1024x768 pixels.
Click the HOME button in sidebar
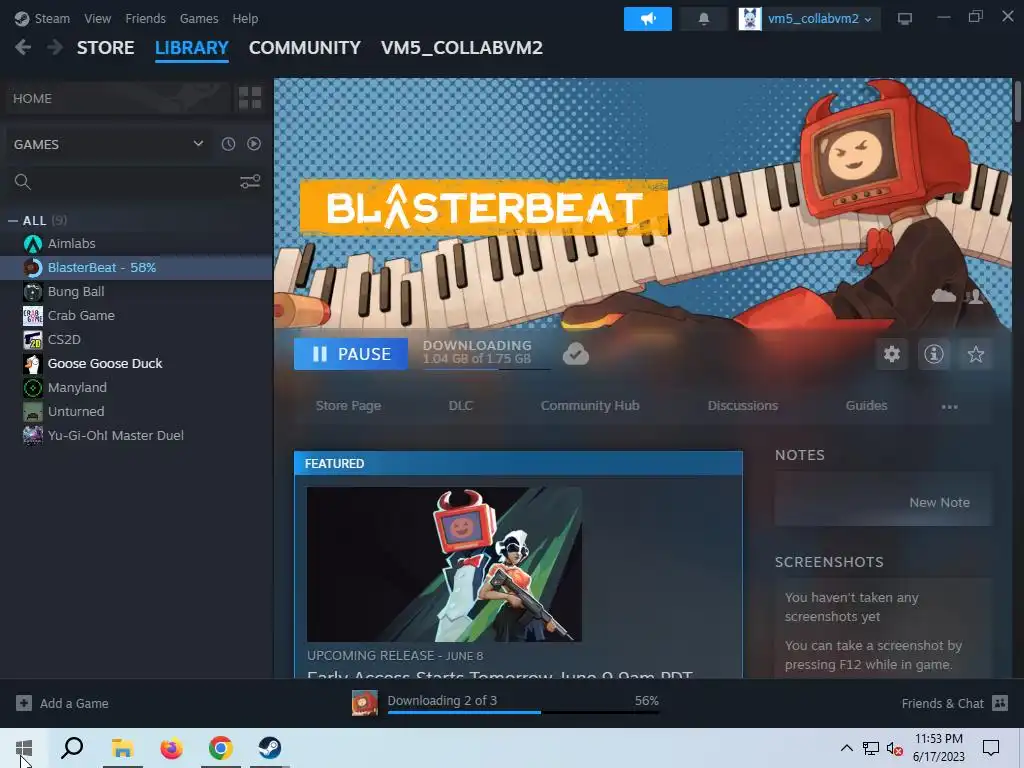pyautogui.click(x=116, y=98)
